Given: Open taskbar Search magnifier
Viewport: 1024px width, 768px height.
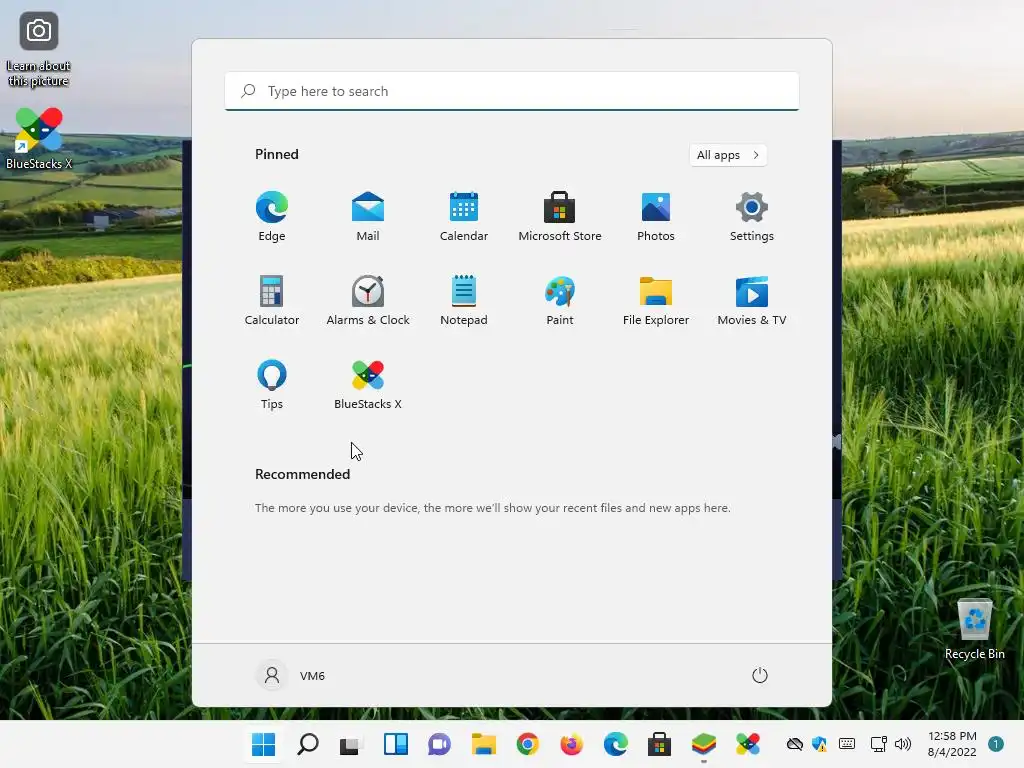Looking at the screenshot, I should coord(308,744).
